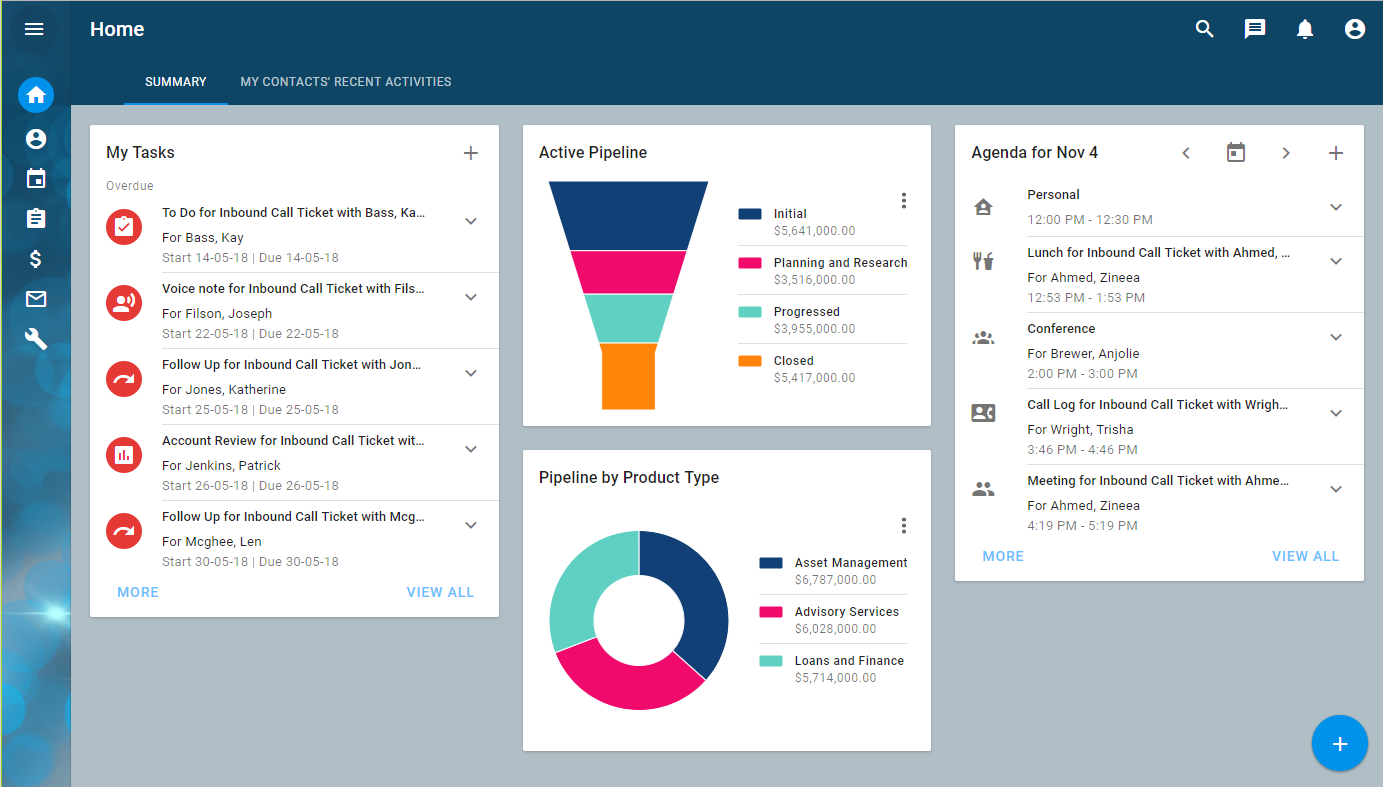This screenshot has width=1383, height=787.
Task: Open the Tasks clipboard sidebar icon
Action: click(36, 219)
